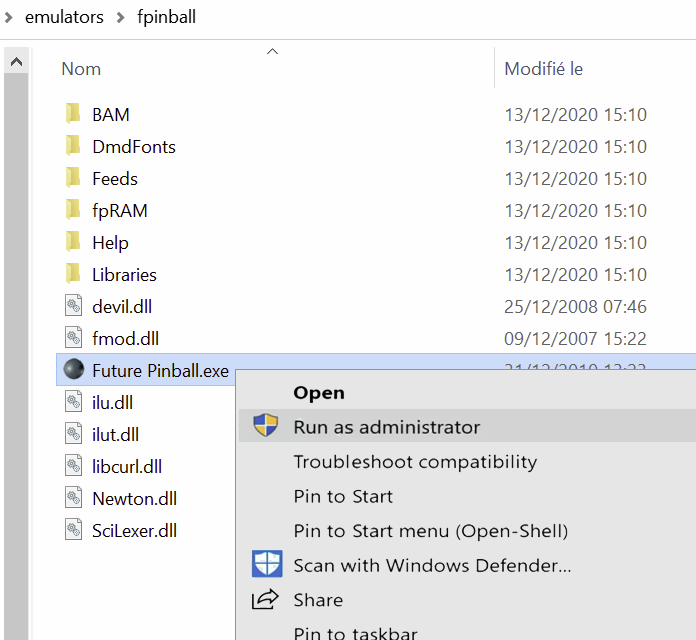
Task: Click the Windows Defender shield icon
Action: 266,565
